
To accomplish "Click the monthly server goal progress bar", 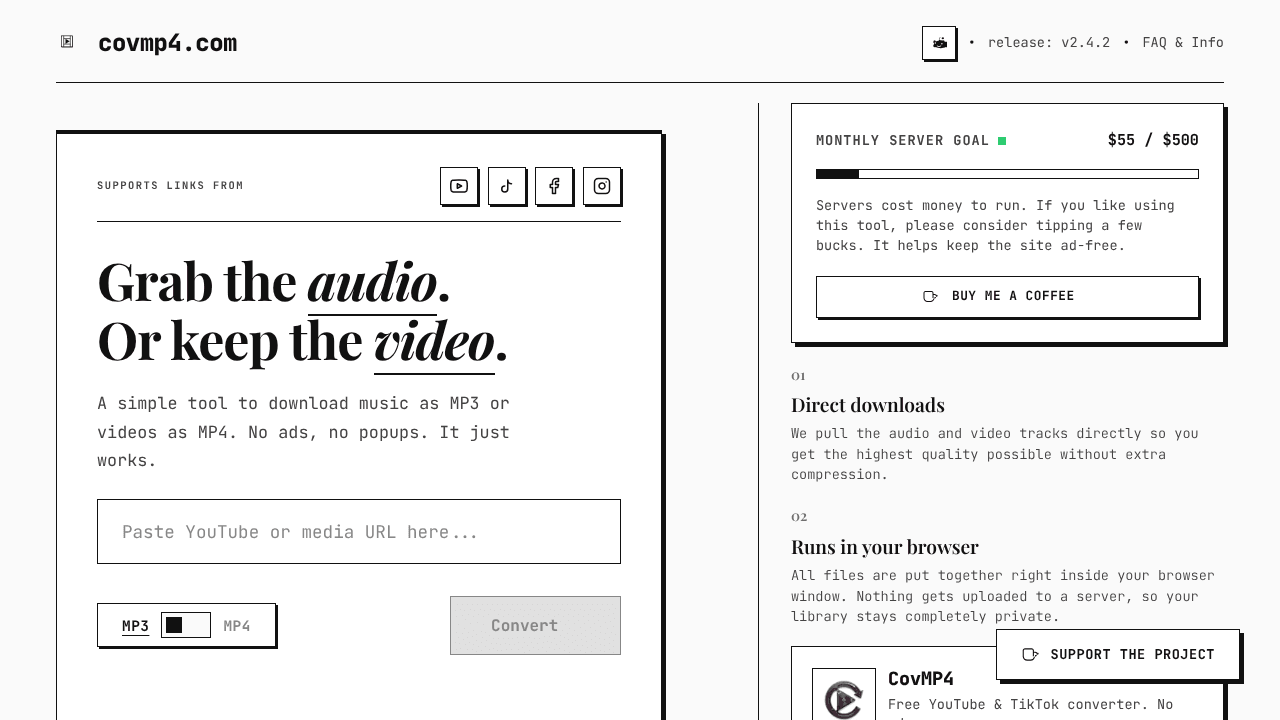I will click(1007, 174).
